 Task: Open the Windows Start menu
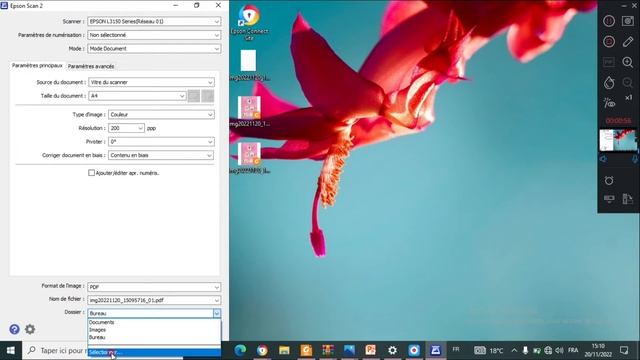tap(11, 350)
